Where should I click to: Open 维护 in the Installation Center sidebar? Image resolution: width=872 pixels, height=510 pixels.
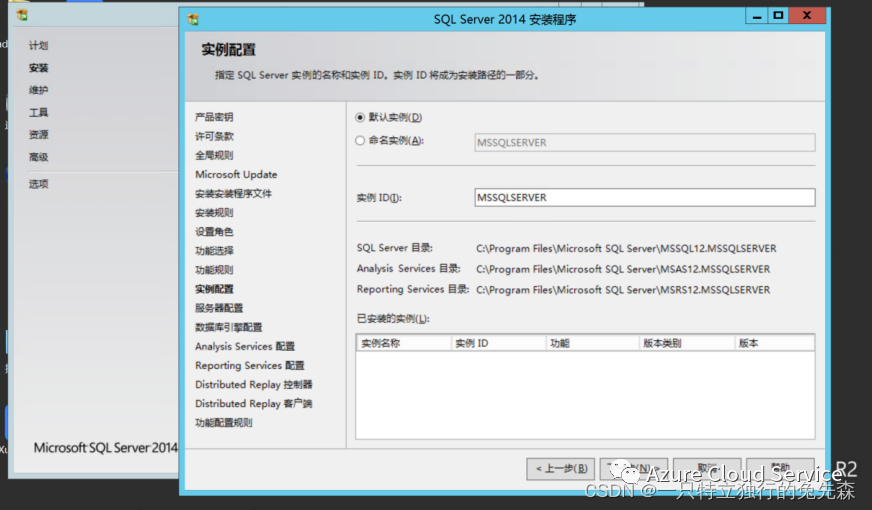[38, 90]
